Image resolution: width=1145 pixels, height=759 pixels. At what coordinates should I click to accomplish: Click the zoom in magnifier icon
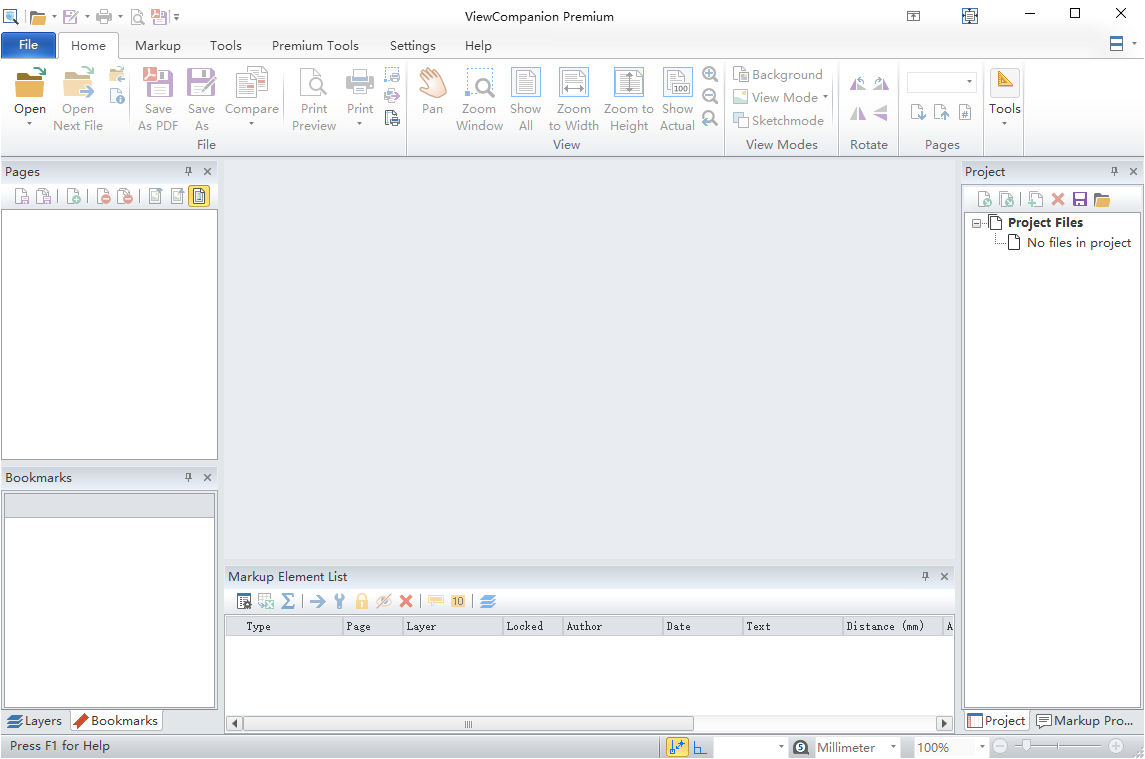pyautogui.click(x=710, y=74)
